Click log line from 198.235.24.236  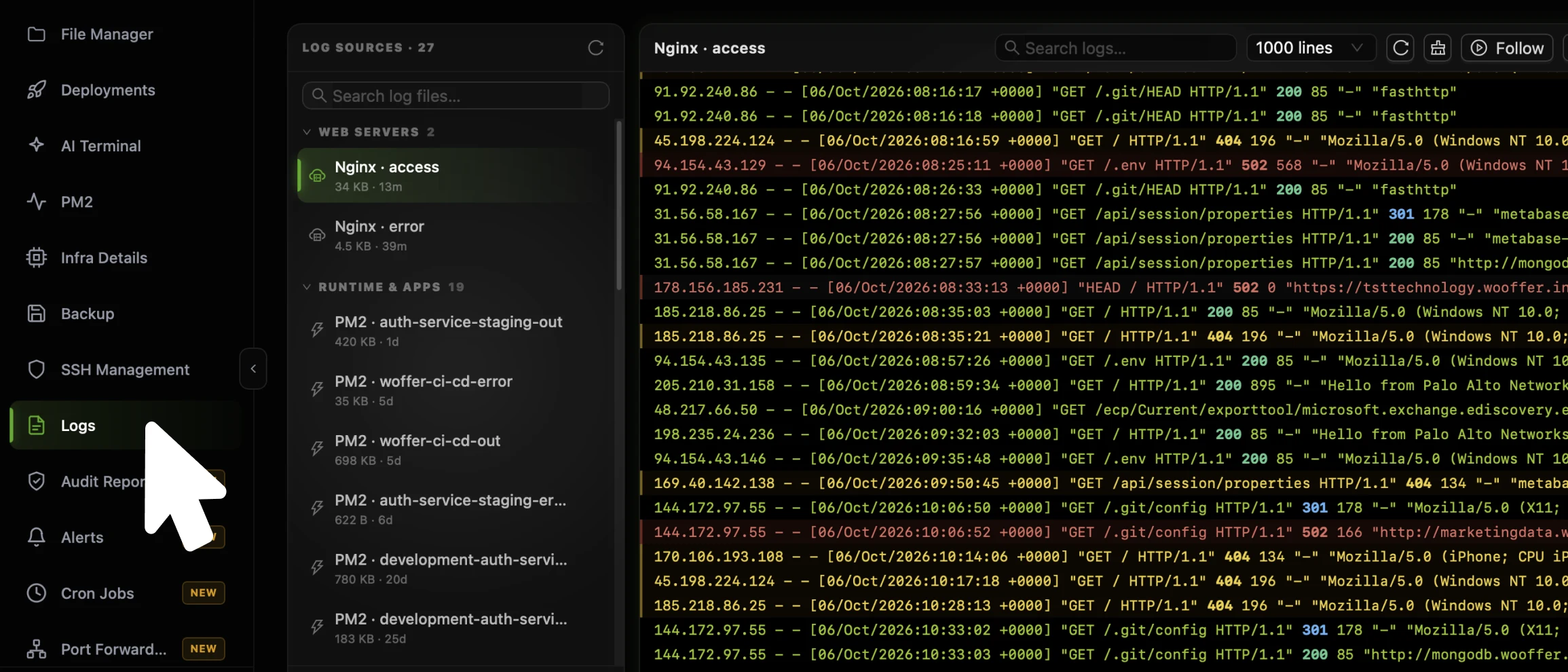tap(1104, 434)
